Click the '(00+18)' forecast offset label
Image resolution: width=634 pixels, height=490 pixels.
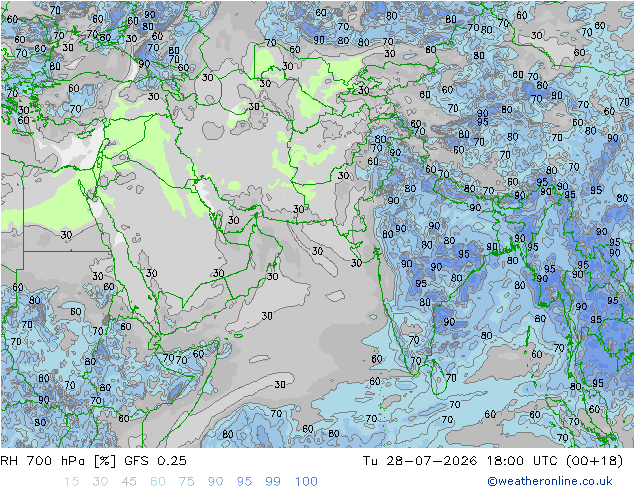(594, 461)
